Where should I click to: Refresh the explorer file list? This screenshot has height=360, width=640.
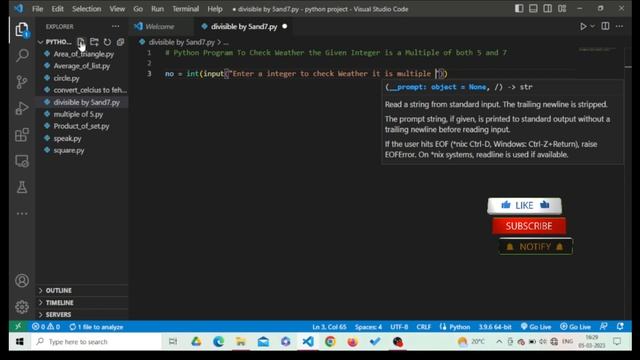107,42
